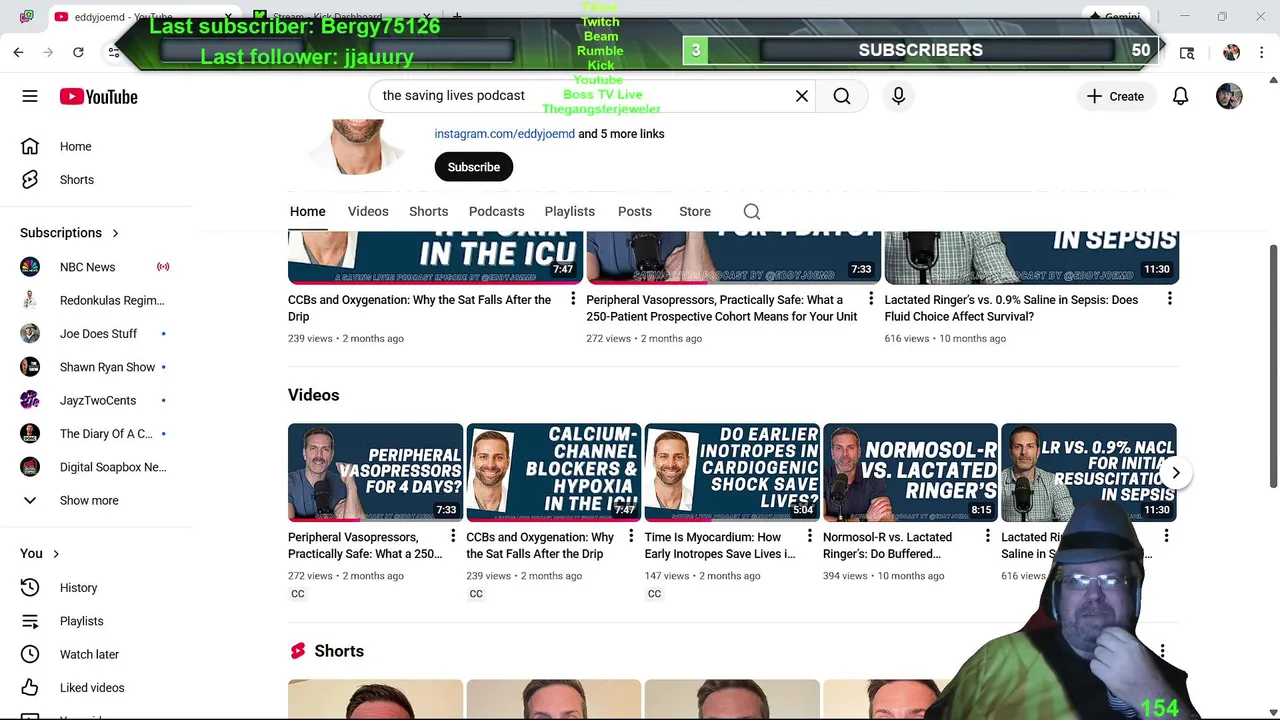Switch to the channel Home tab
Image resolution: width=1280 pixels, height=720 pixels.
coord(308,211)
